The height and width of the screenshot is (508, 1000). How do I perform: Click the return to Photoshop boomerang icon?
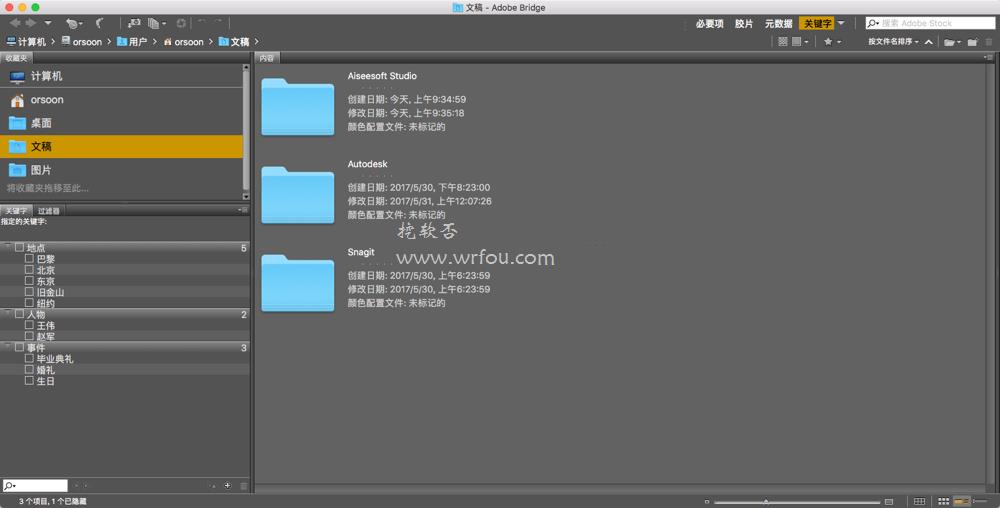[x=99, y=23]
